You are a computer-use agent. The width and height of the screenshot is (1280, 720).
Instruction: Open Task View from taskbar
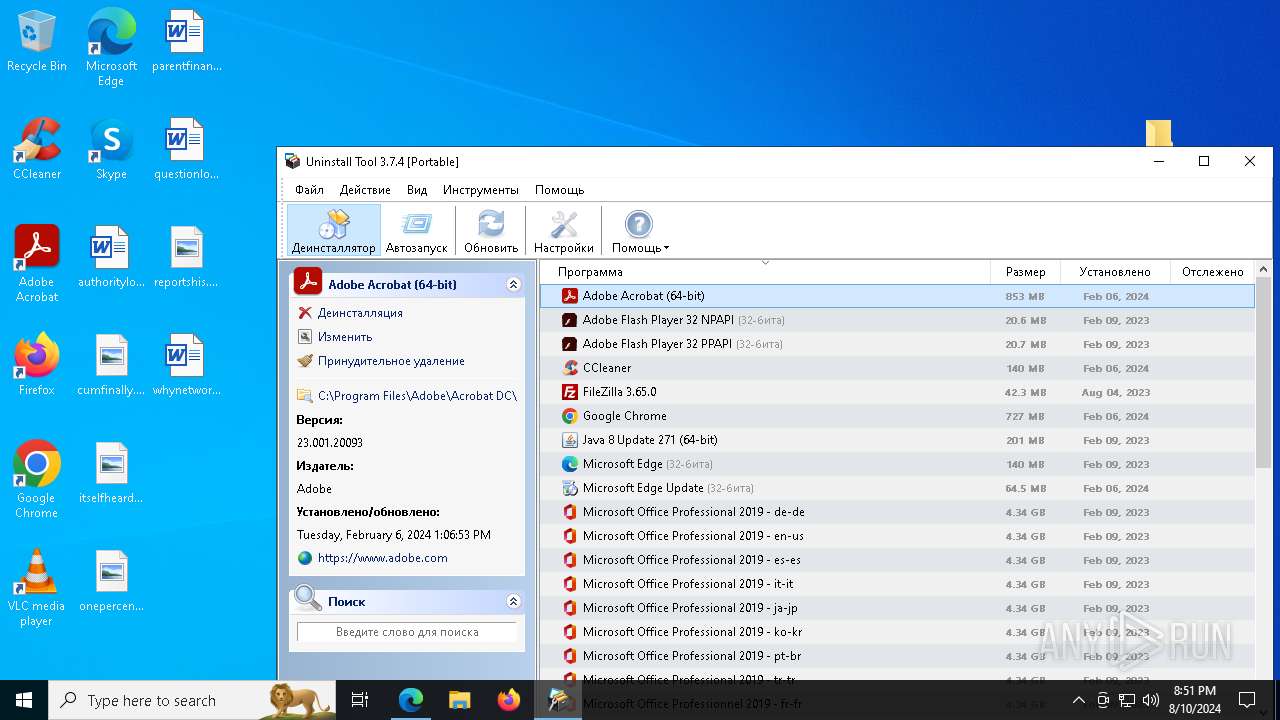coord(360,700)
